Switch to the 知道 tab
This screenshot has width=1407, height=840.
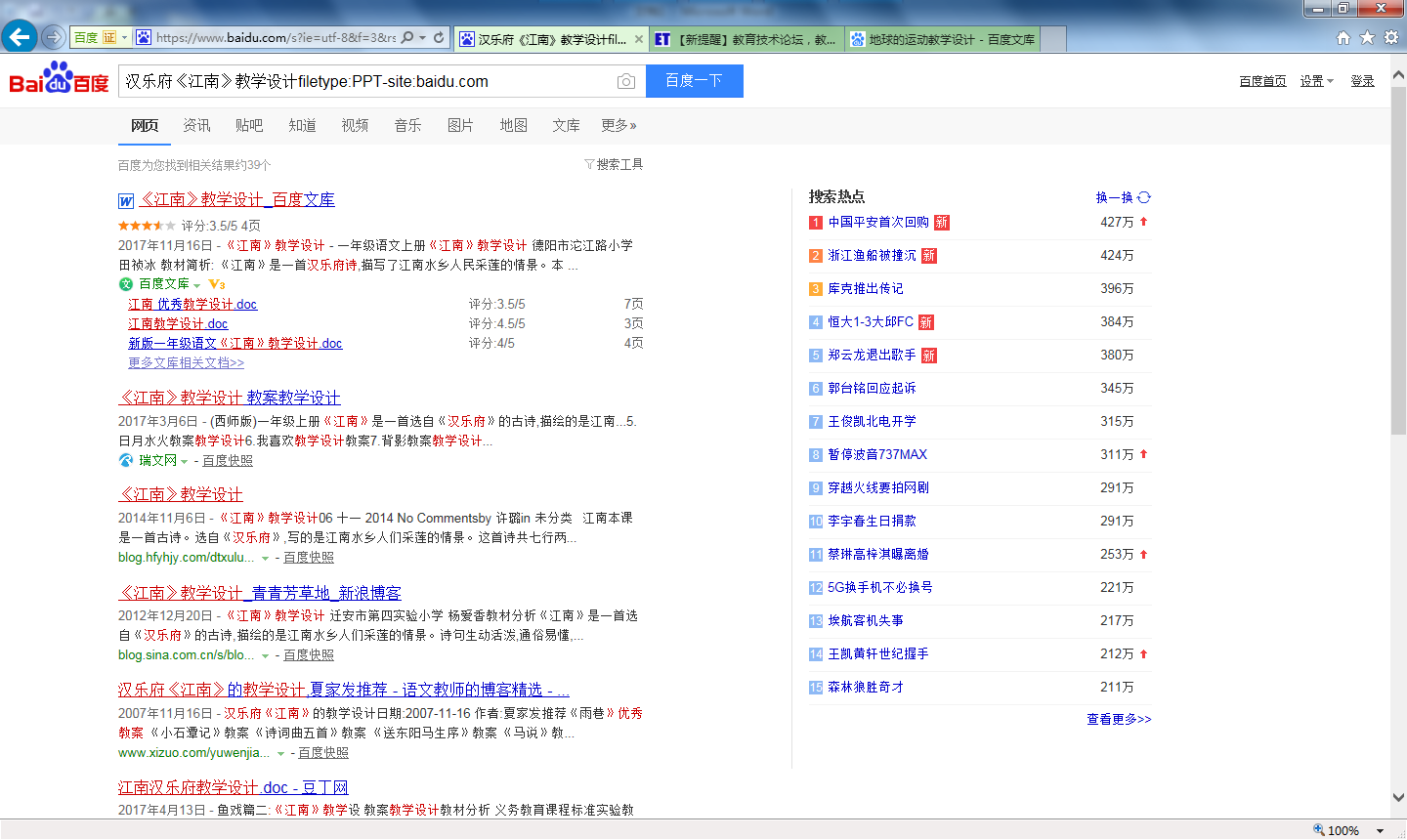coord(302,125)
